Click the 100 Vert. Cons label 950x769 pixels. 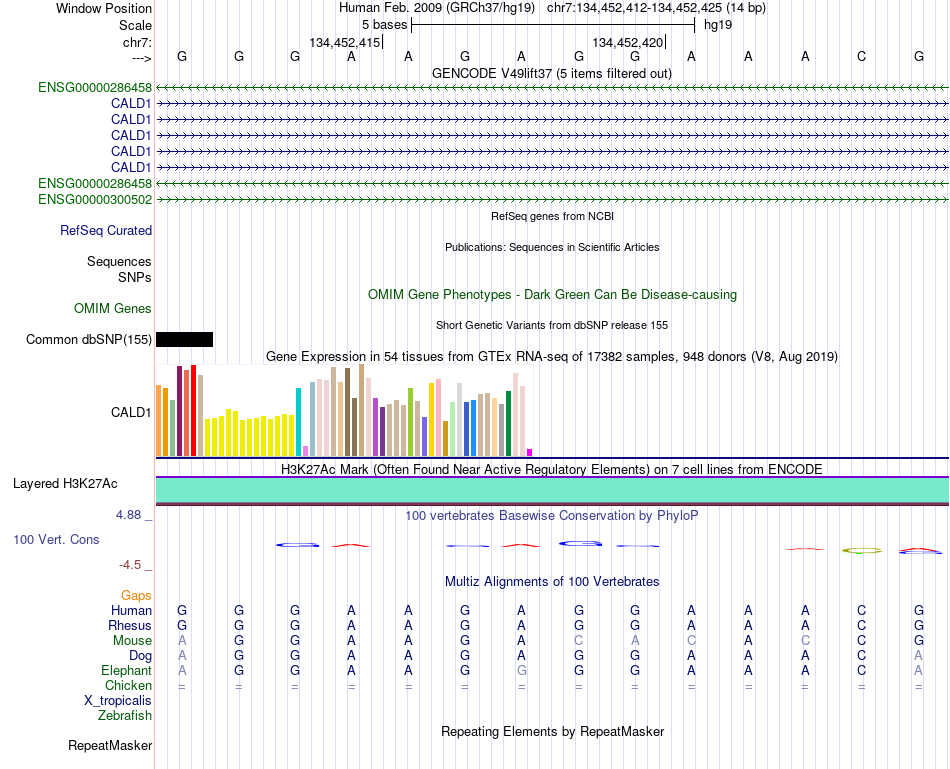click(x=56, y=539)
